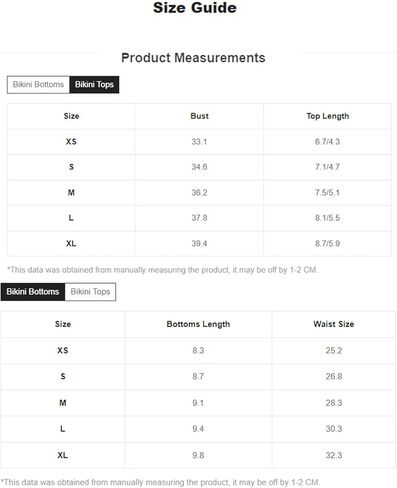Click the waist size value 26.8
Viewport: 397px width, 488px height.
(334, 377)
